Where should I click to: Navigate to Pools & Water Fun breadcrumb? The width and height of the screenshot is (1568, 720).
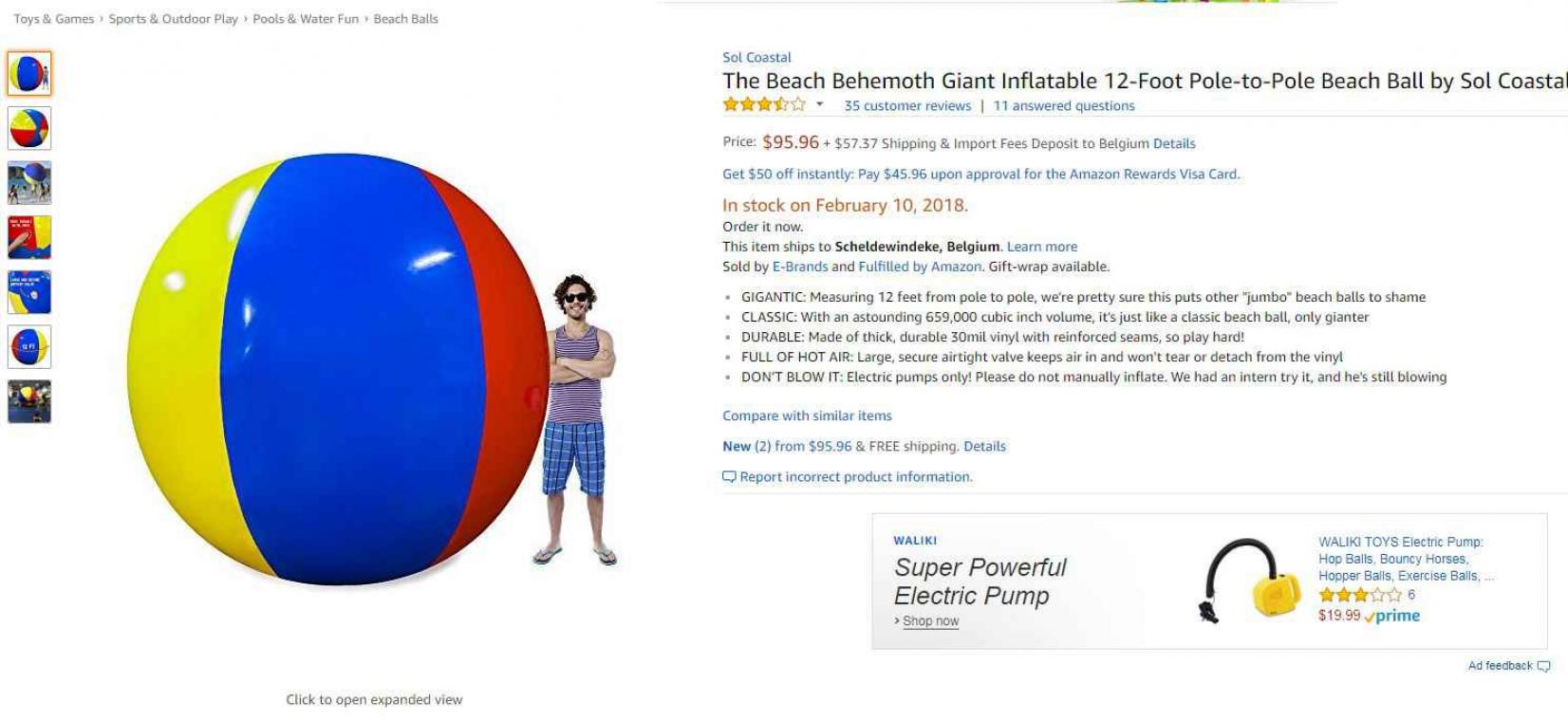(306, 19)
